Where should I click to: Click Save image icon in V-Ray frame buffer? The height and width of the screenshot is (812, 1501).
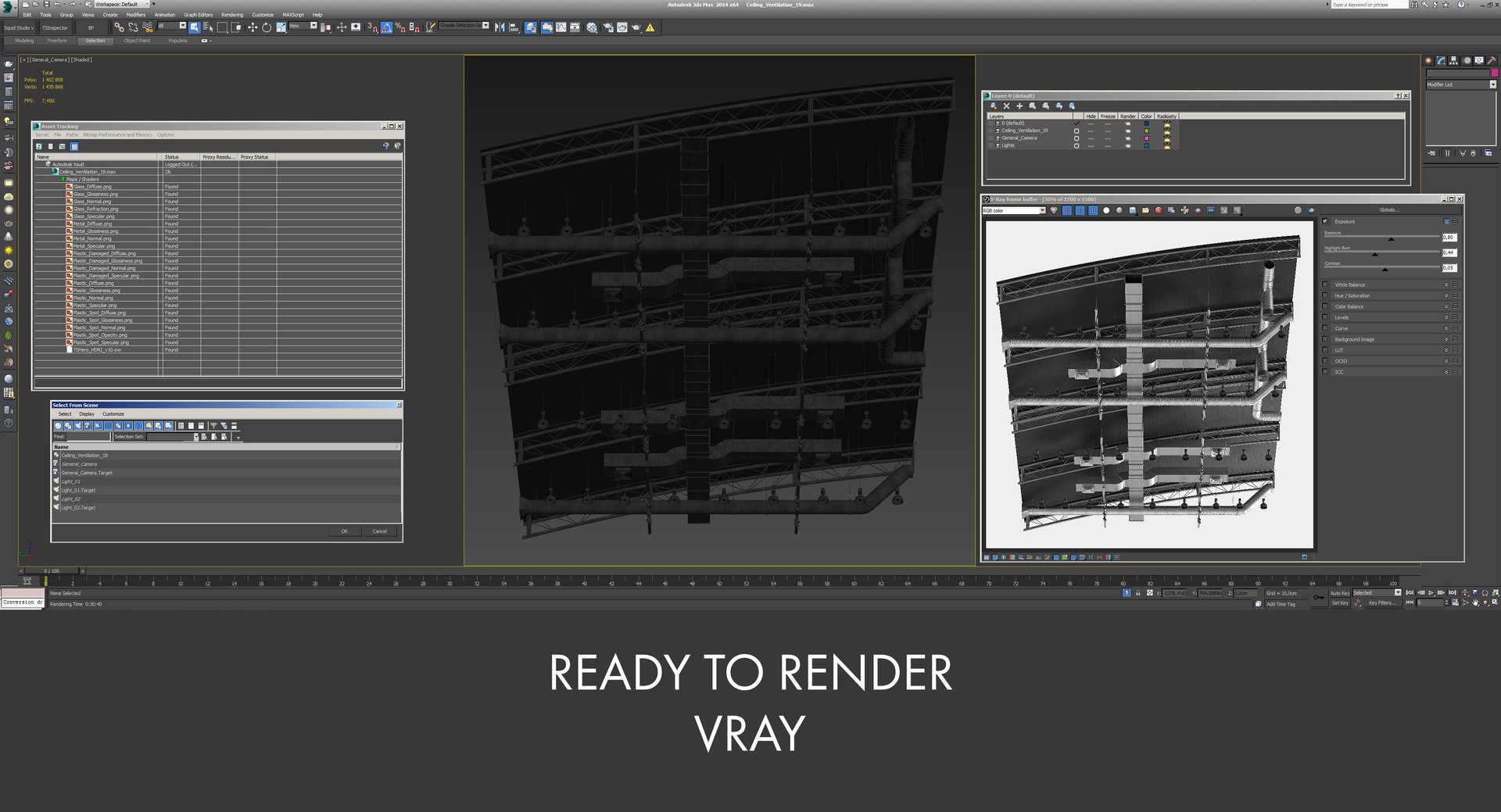point(1133,210)
